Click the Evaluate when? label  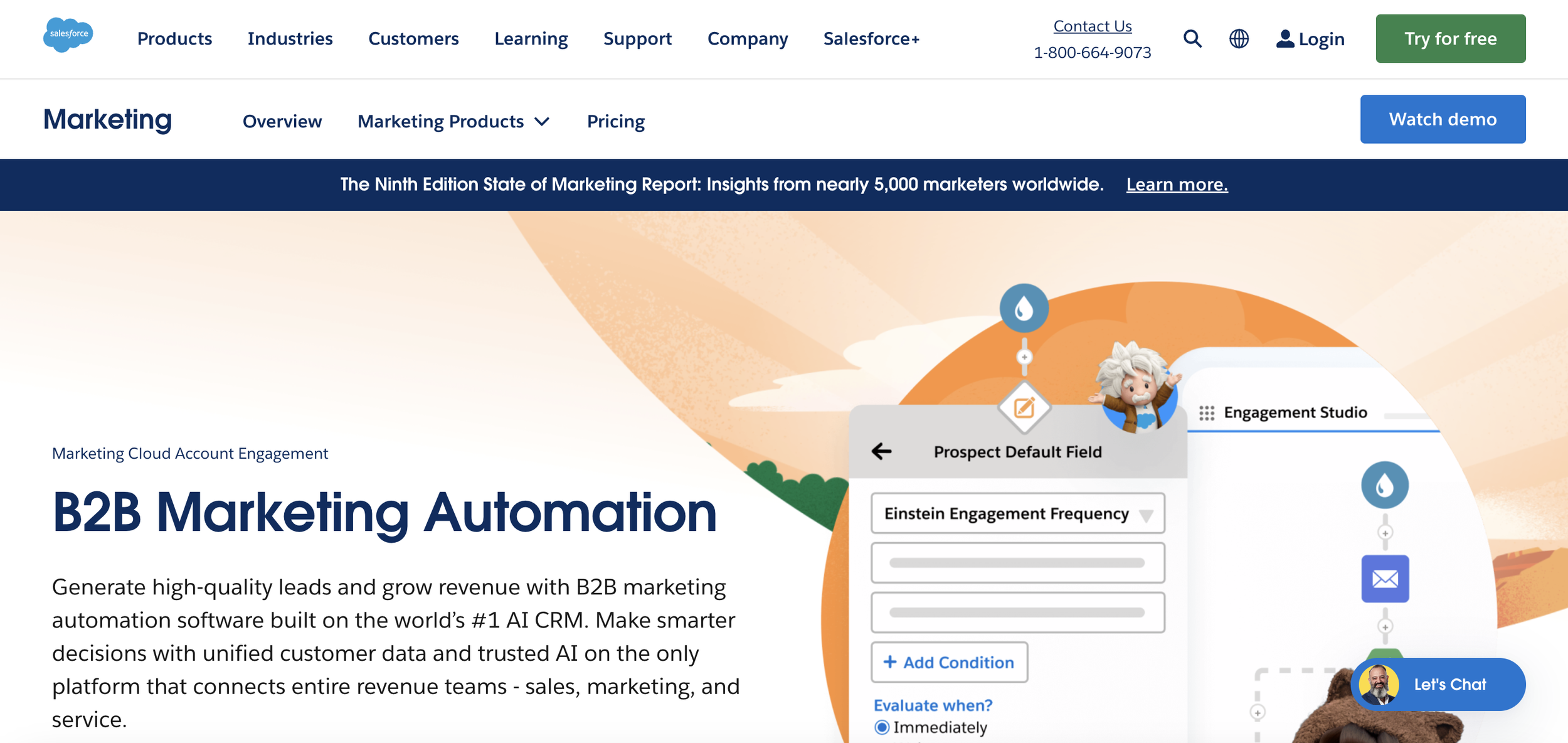click(933, 705)
